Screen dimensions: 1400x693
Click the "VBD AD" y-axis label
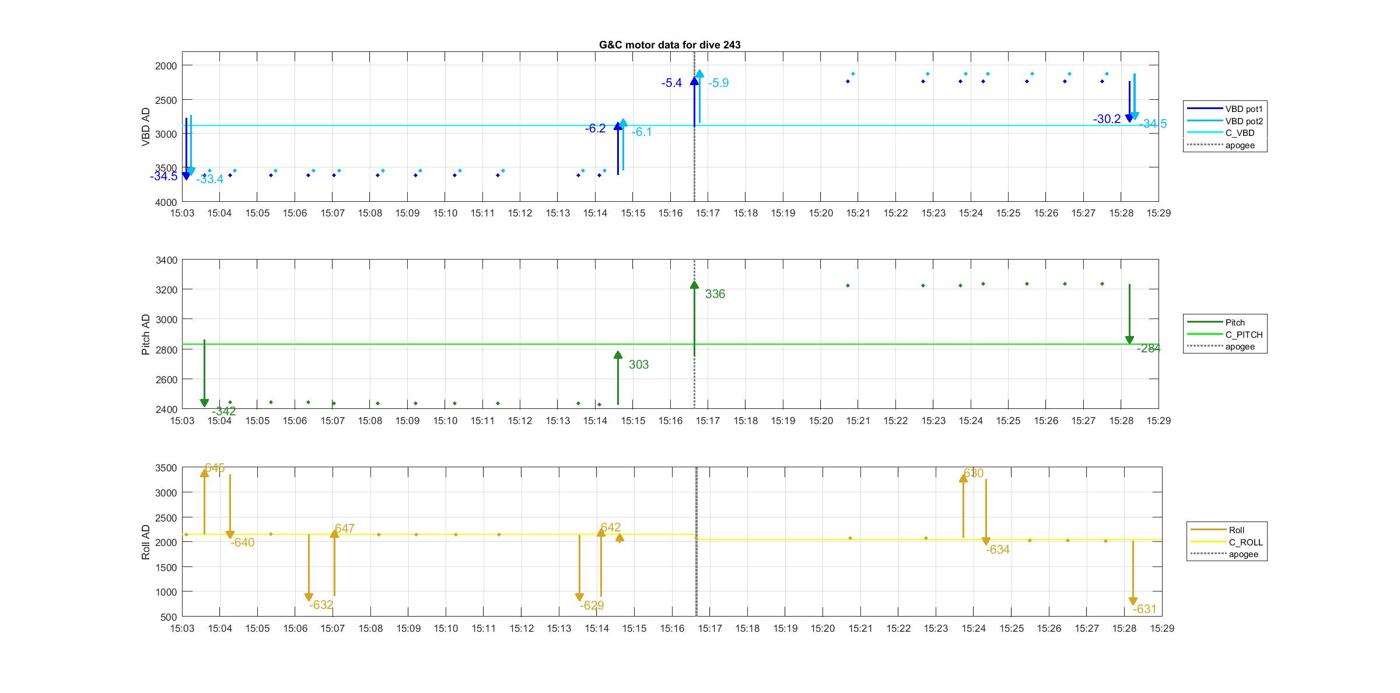(x=146, y=127)
